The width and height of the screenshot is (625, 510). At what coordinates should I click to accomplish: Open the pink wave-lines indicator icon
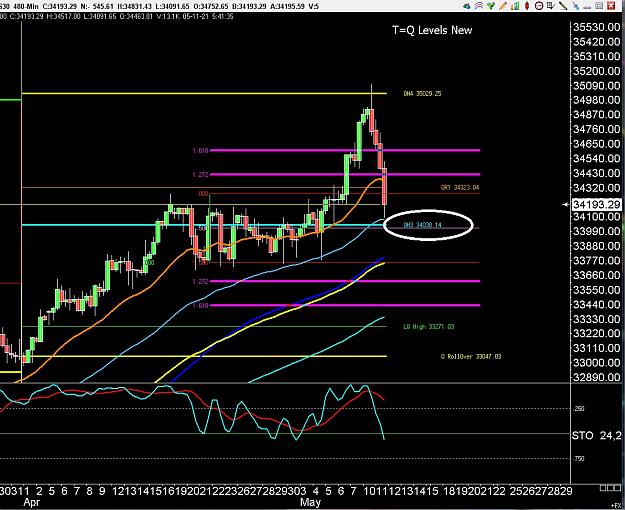pyautogui.click(x=479, y=6)
